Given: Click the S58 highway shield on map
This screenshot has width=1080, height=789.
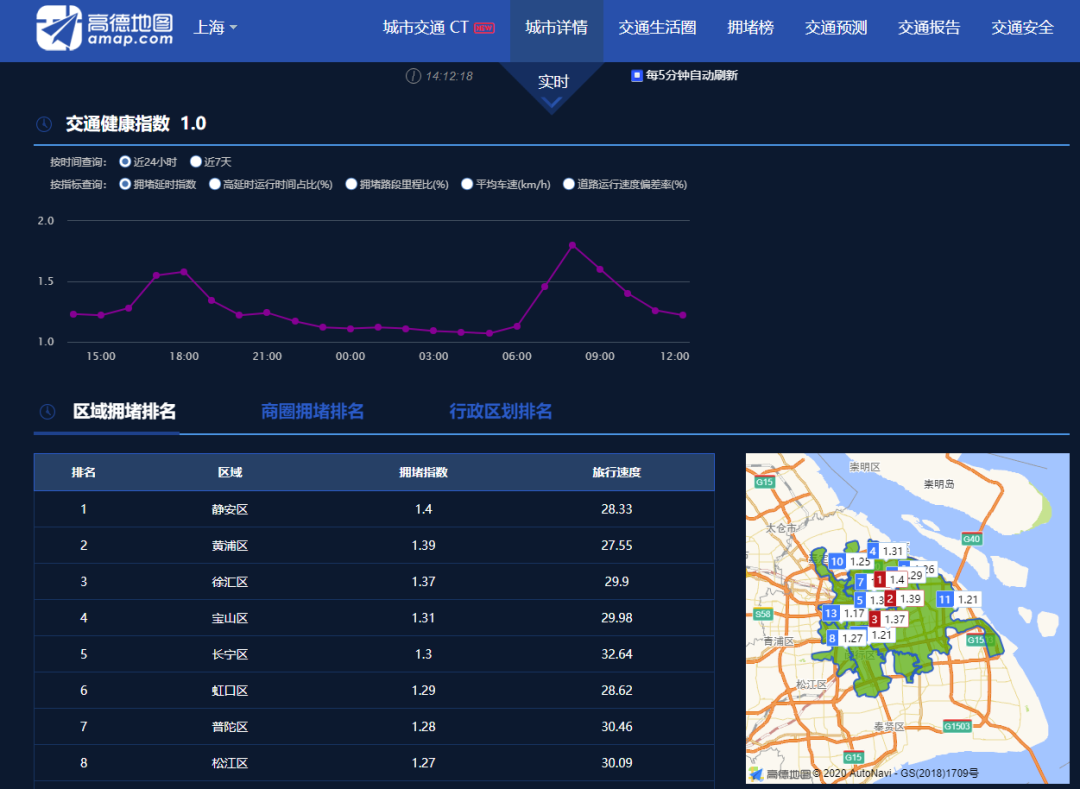Looking at the screenshot, I should pyautogui.click(x=763, y=614).
